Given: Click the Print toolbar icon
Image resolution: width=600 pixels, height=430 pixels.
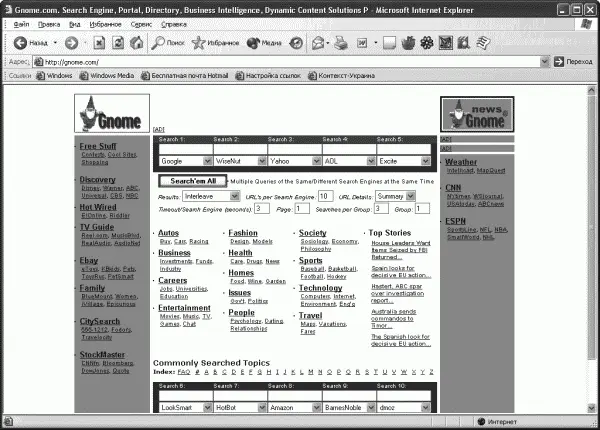Looking at the screenshot, I should [x=341, y=43].
